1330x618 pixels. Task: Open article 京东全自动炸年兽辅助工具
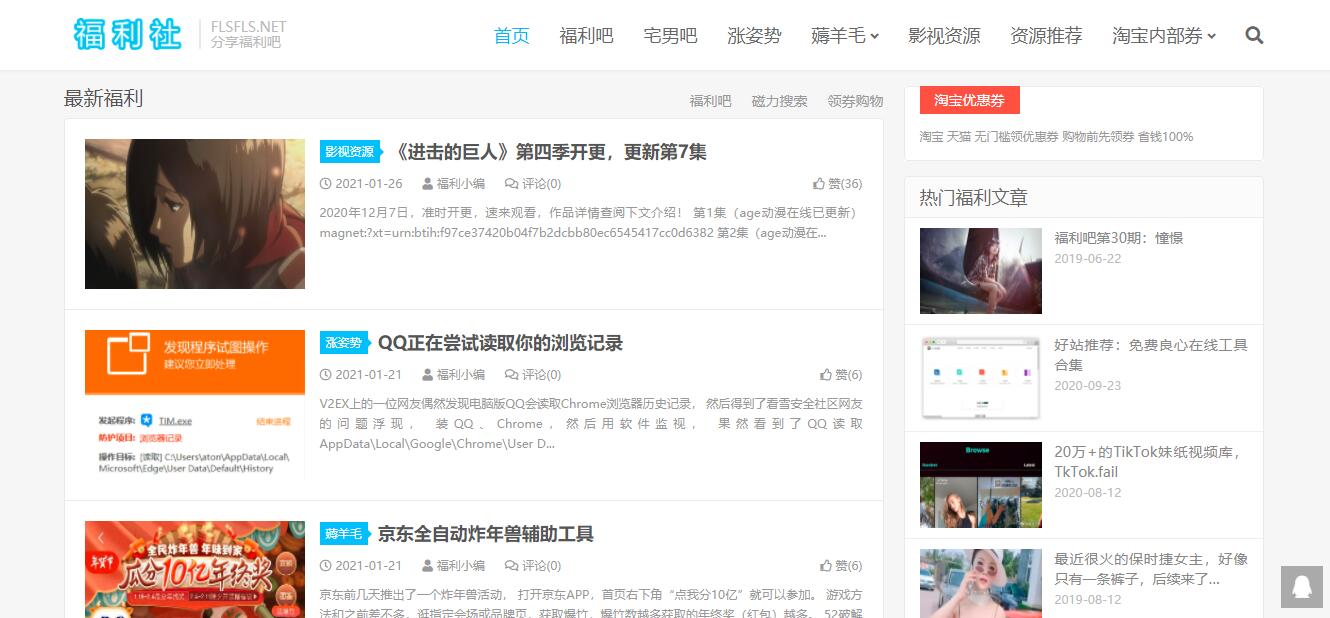click(x=486, y=534)
